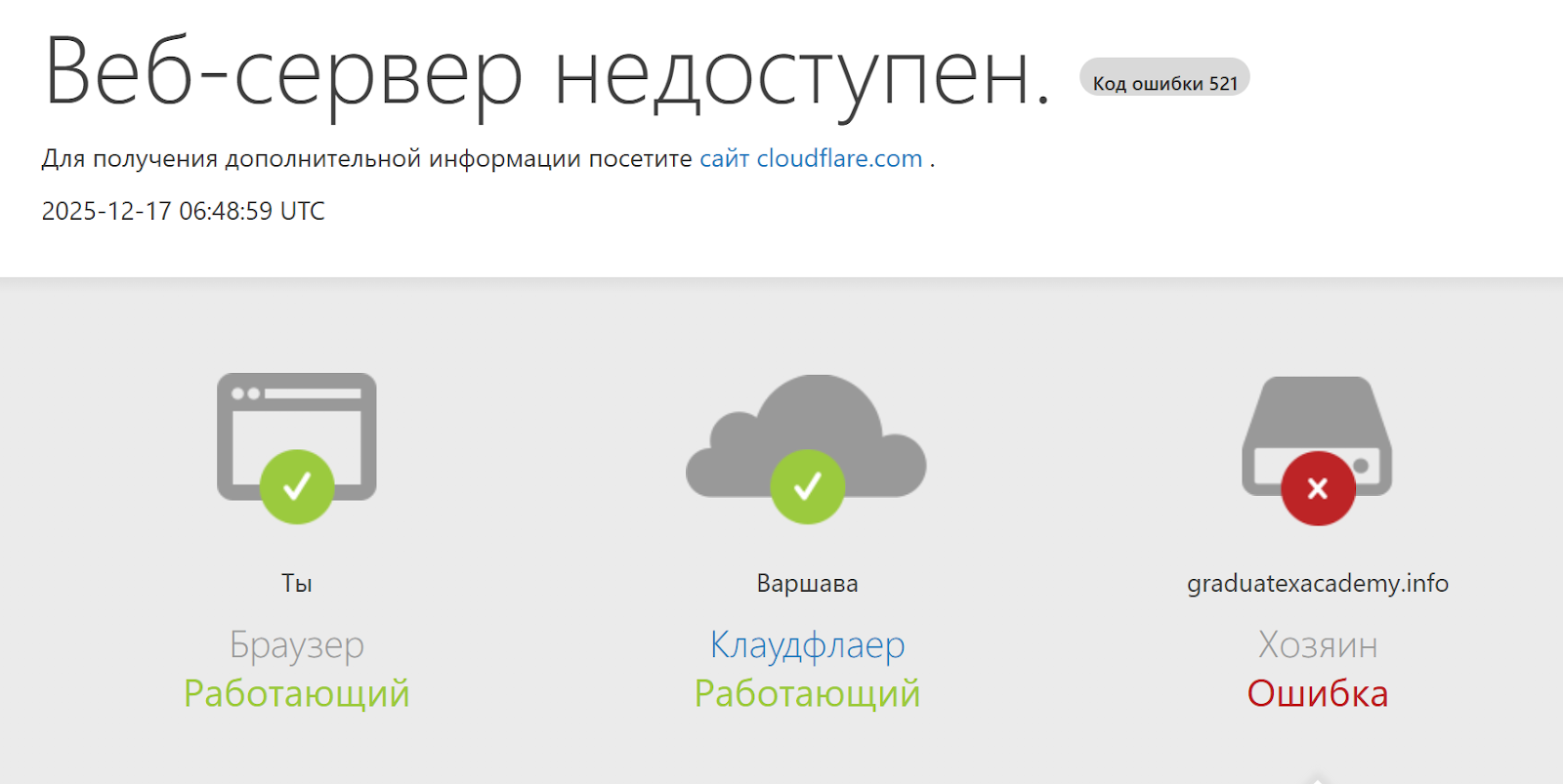
Task: Click the 2025-12-17 06:48:59 UTC timestamp
Action: point(183,211)
